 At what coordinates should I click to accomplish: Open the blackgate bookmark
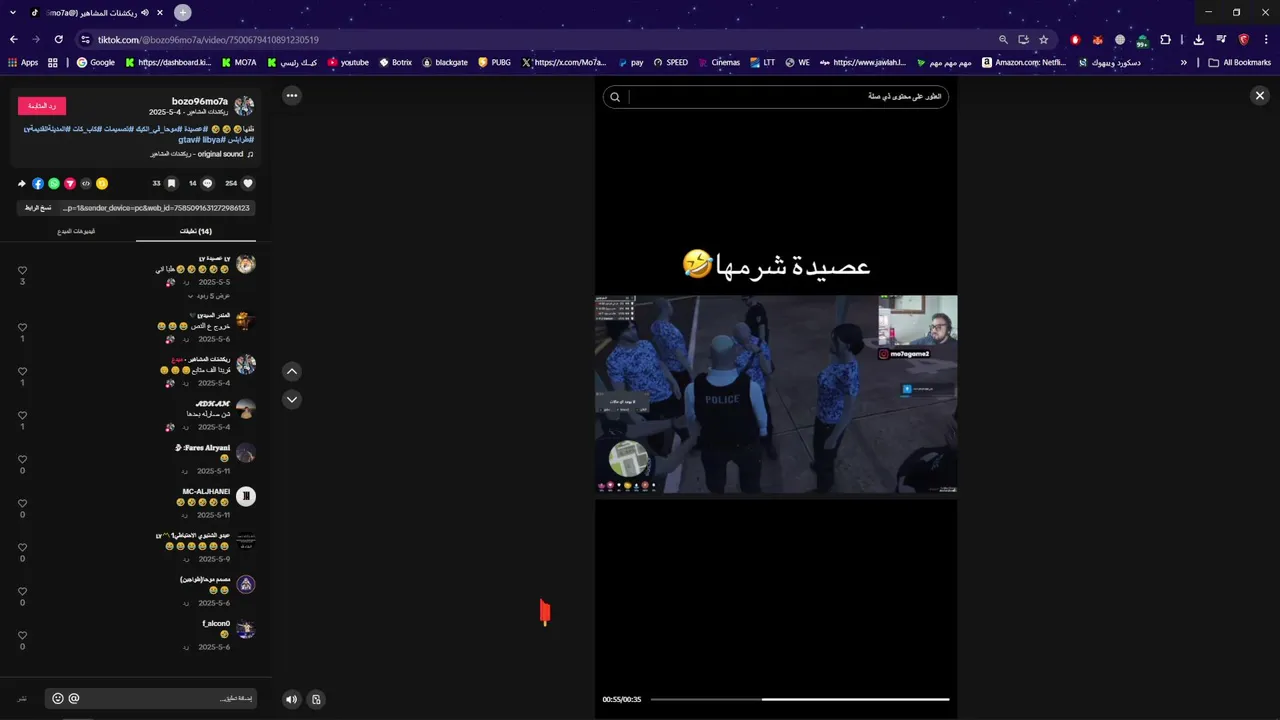click(444, 62)
